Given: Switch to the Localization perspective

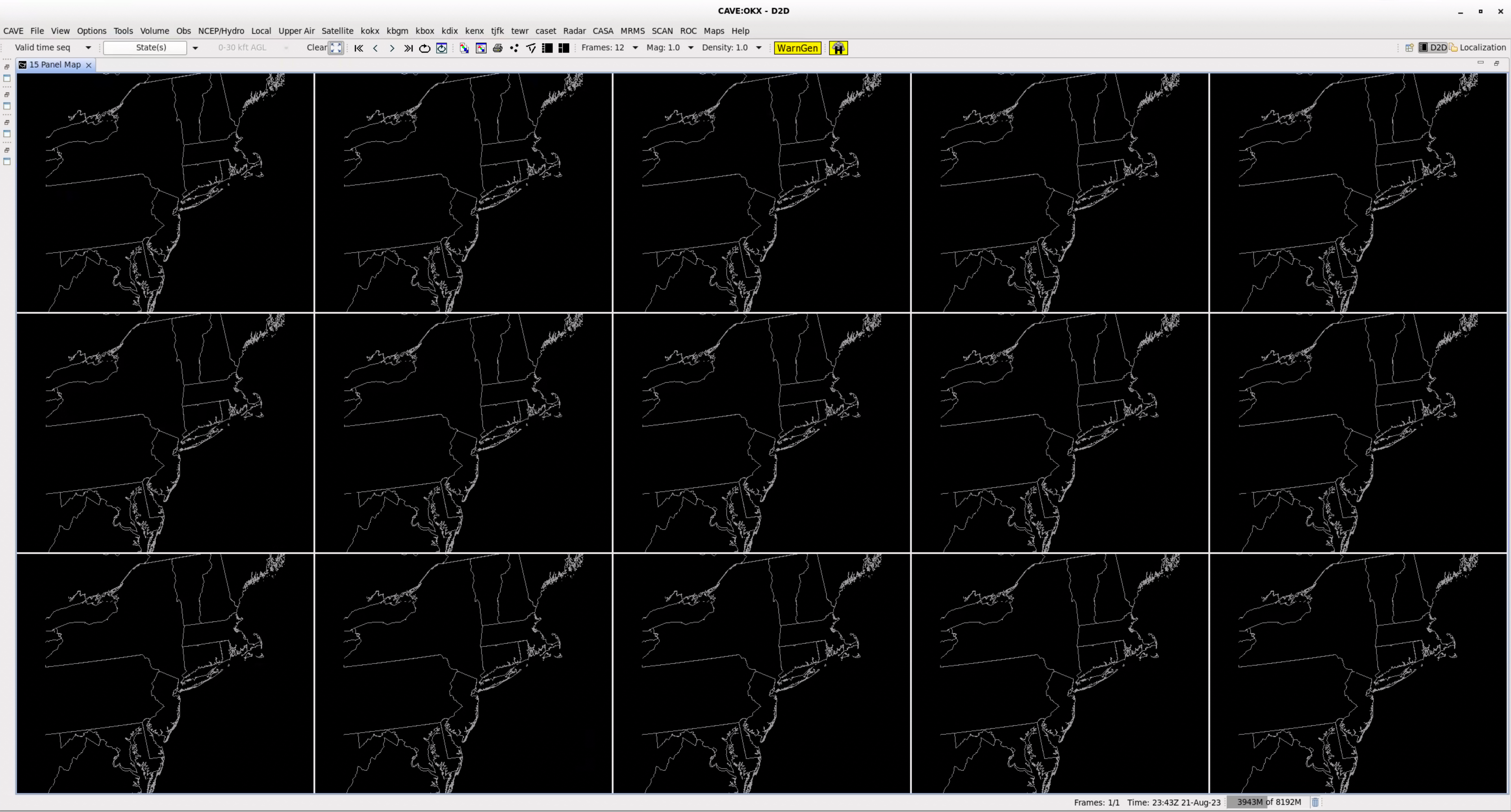Looking at the screenshot, I should pyautogui.click(x=1477, y=48).
